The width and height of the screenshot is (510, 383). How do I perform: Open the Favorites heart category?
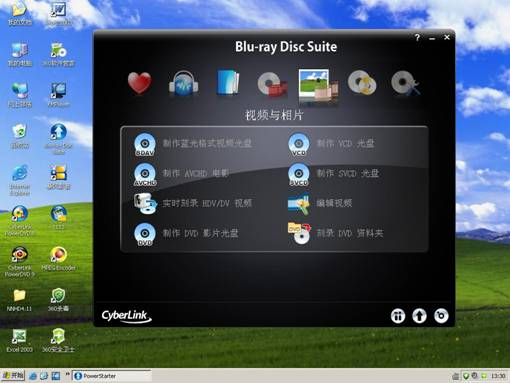[140, 83]
